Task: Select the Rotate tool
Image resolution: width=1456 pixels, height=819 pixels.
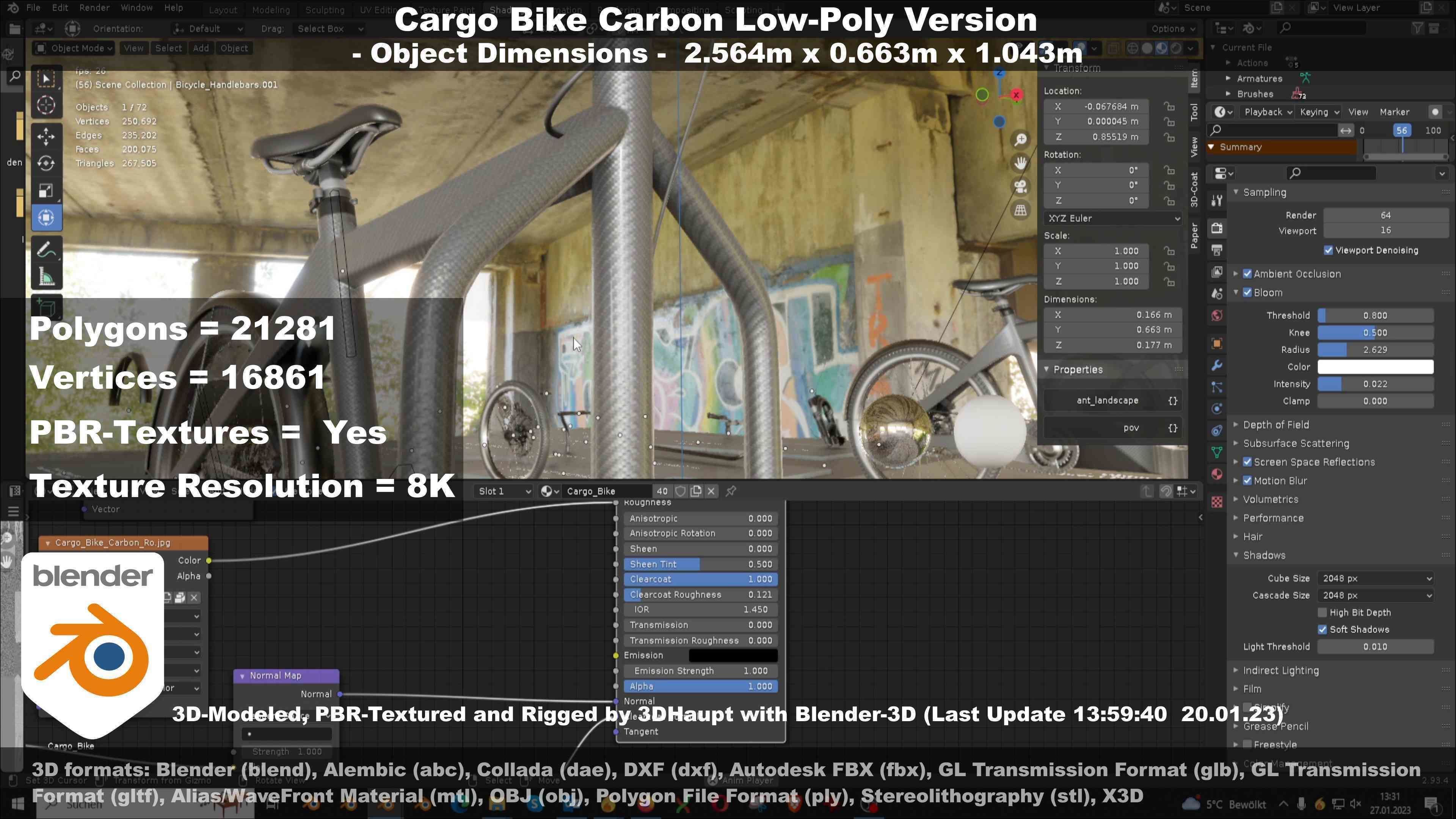Action: coord(46,163)
